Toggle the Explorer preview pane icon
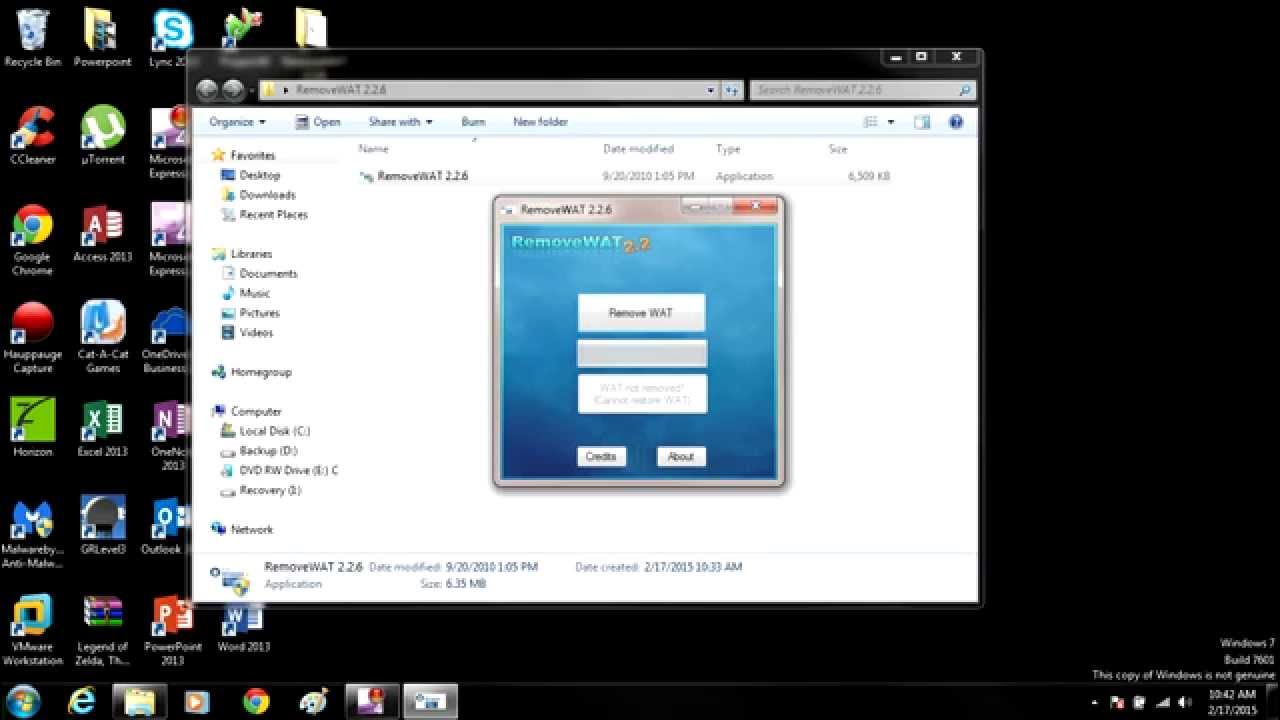This screenshot has width=1280, height=720. point(922,122)
